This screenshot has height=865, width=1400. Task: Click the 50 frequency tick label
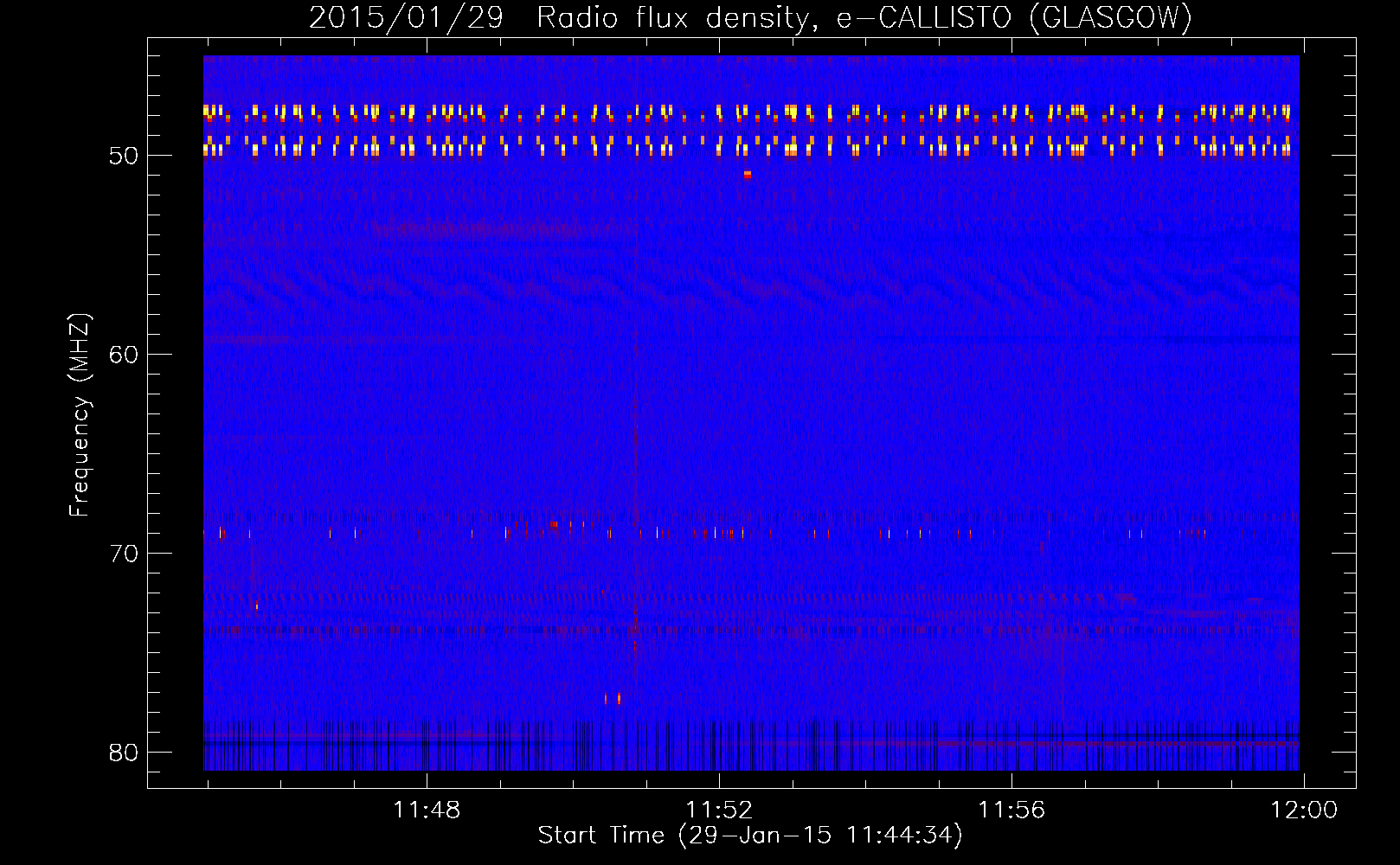point(124,156)
